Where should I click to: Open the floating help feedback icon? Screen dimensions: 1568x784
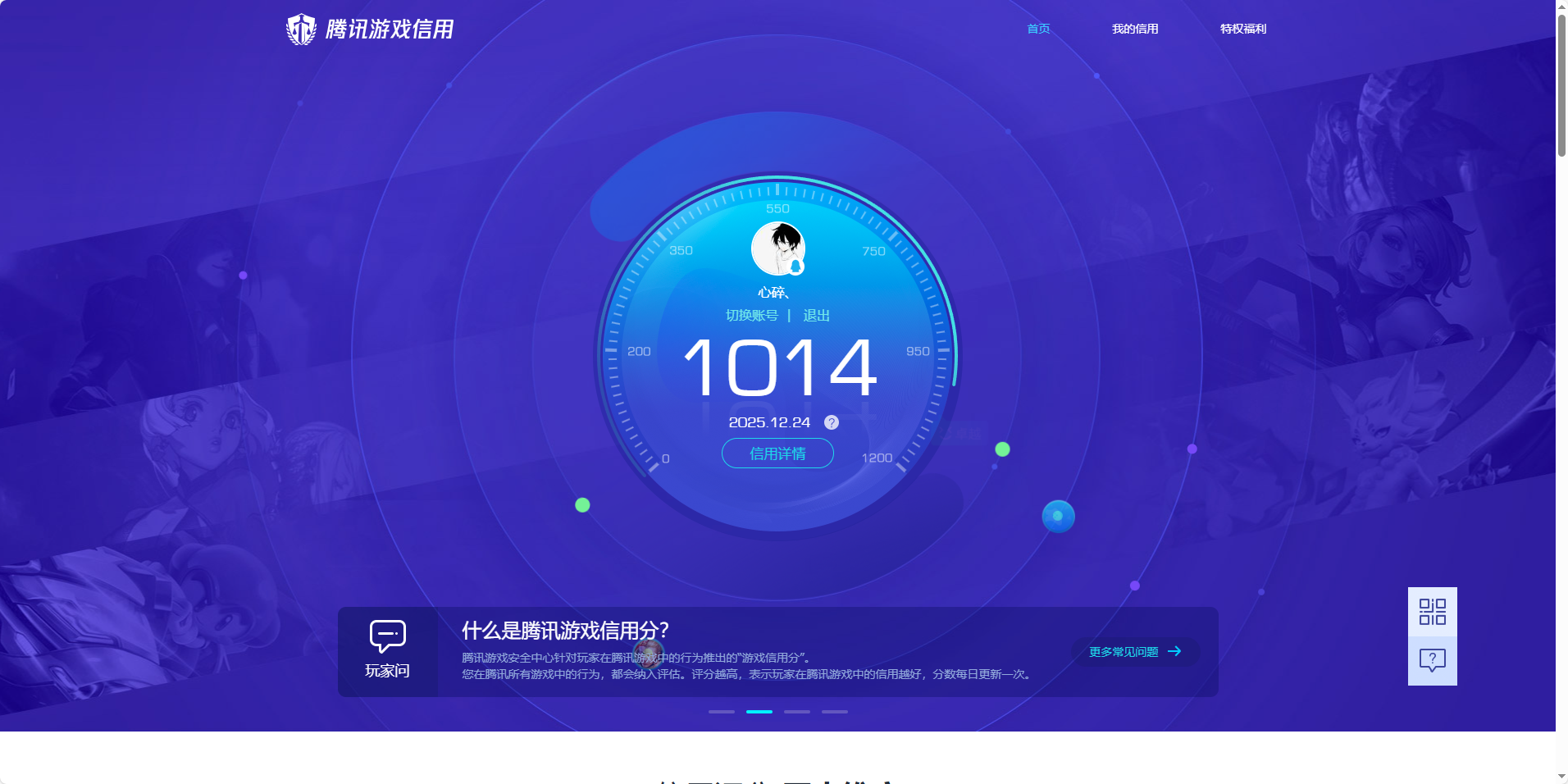coord(1432,660)
